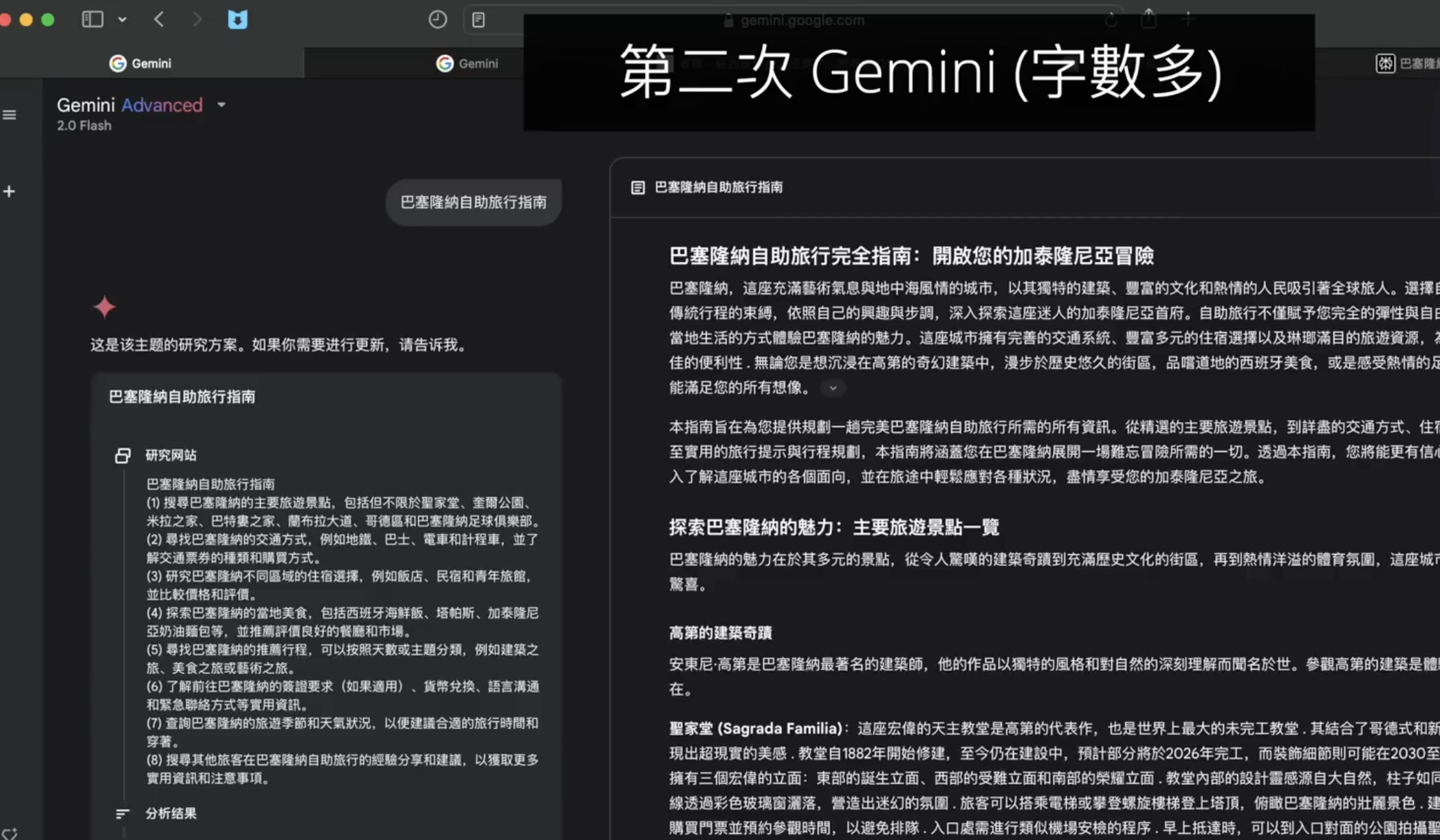Open the history clock icon in toolbar
This screenshot has height=840, width=1440.
(437, 19)
